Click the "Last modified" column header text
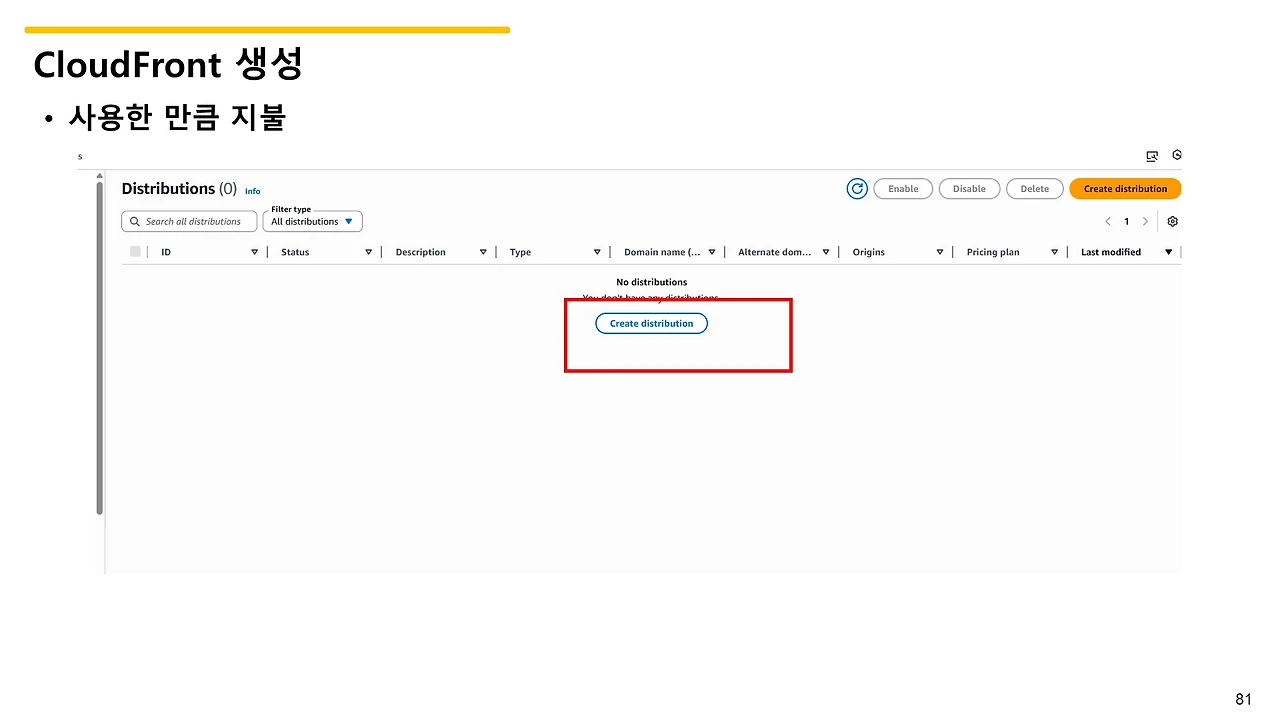1280x720 pixels. tap(1111, 252)
